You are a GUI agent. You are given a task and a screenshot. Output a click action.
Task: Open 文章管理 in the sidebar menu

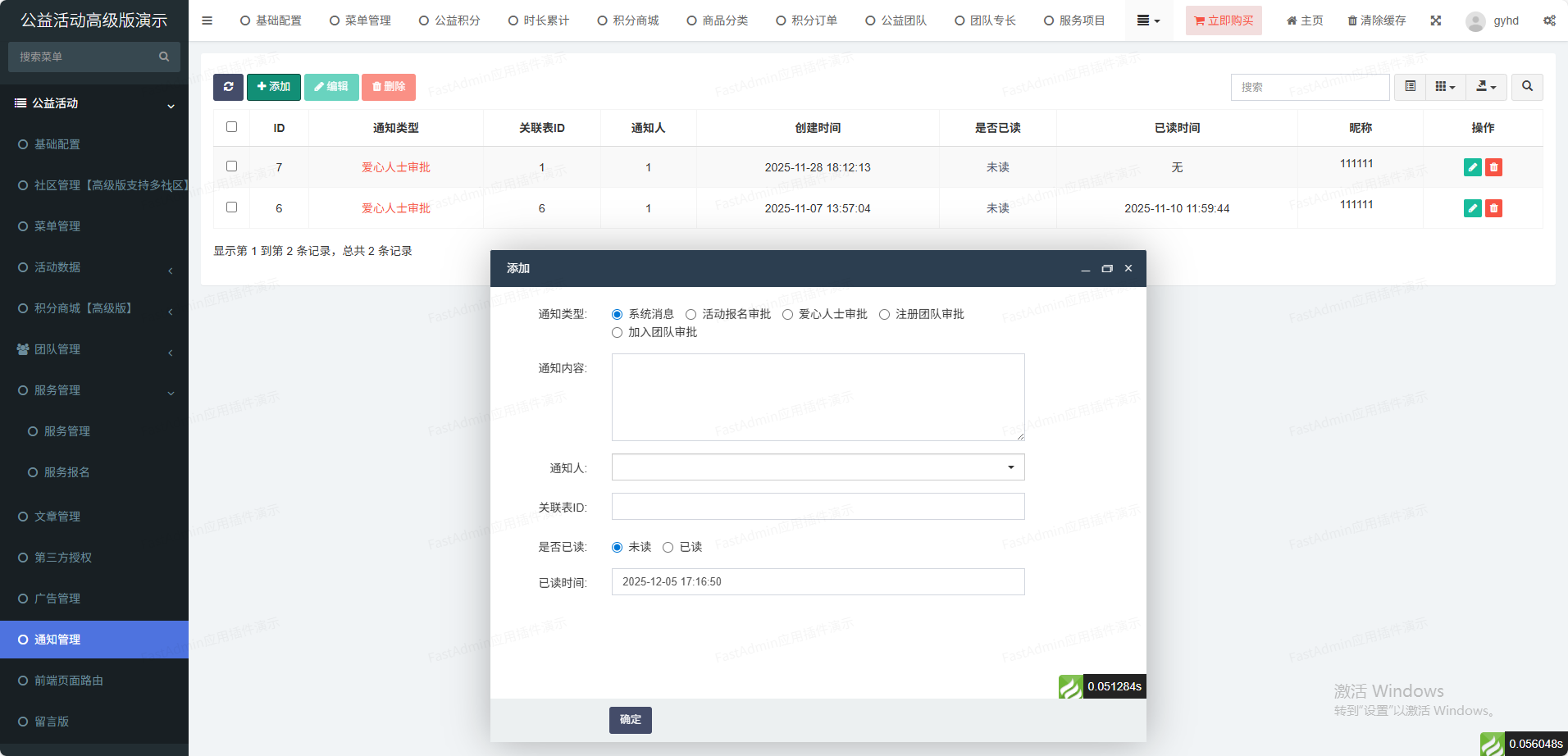pos(57,517)
